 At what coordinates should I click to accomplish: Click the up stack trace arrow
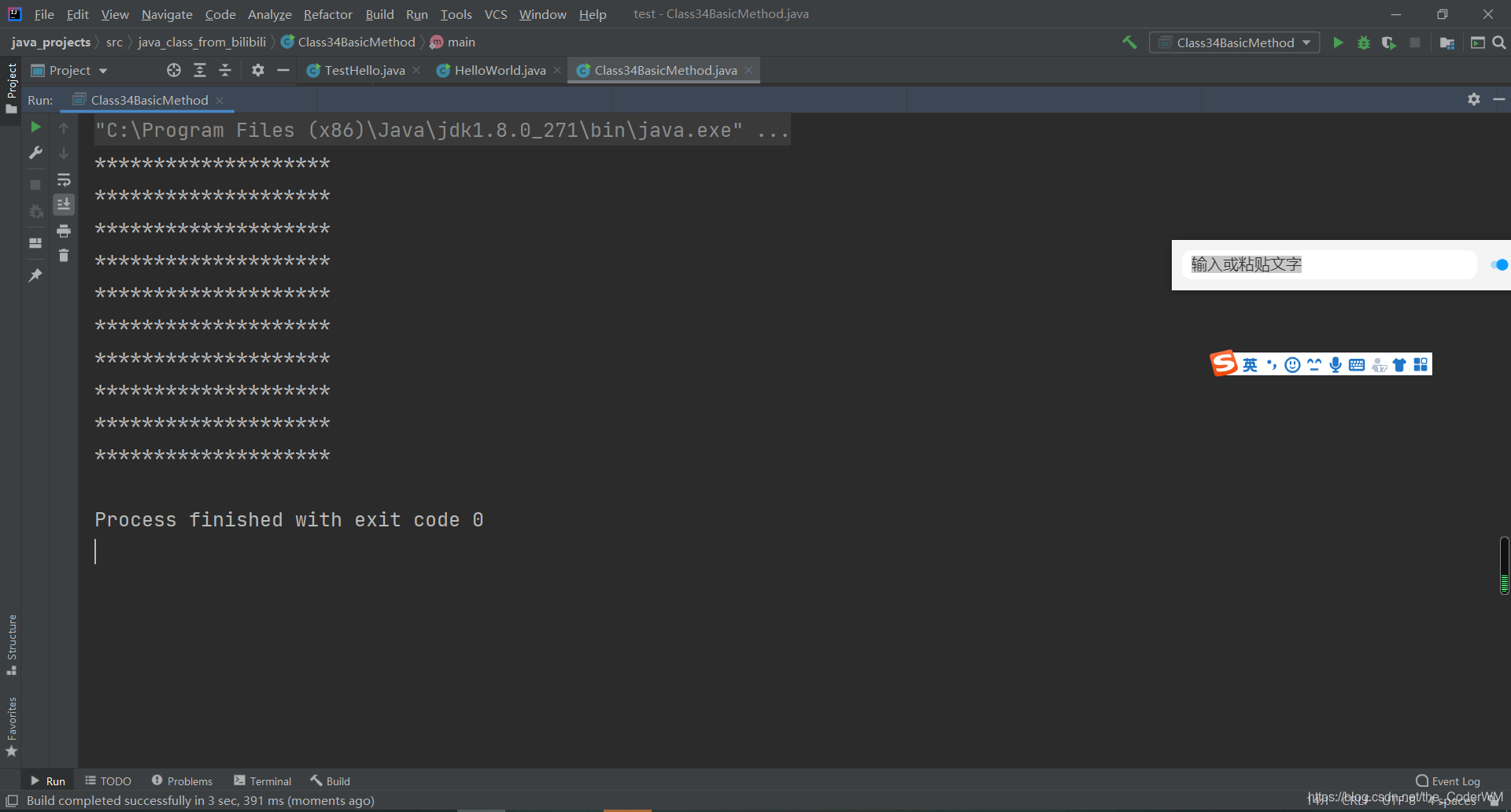coord(64,127)
